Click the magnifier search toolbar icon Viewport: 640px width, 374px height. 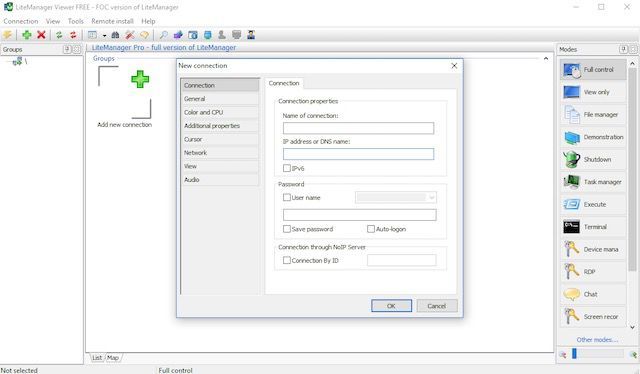[163, 35]
